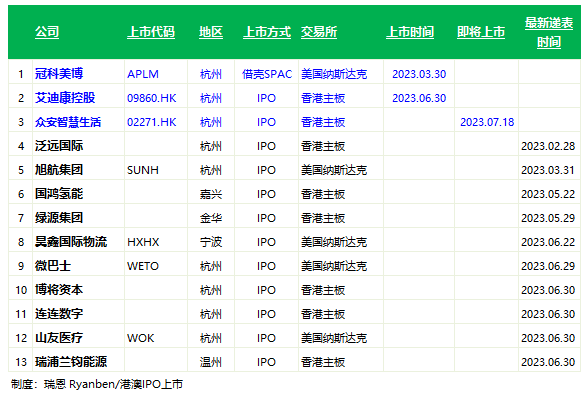Click the 上市代码 column header
587x398 pixels.
151,32
